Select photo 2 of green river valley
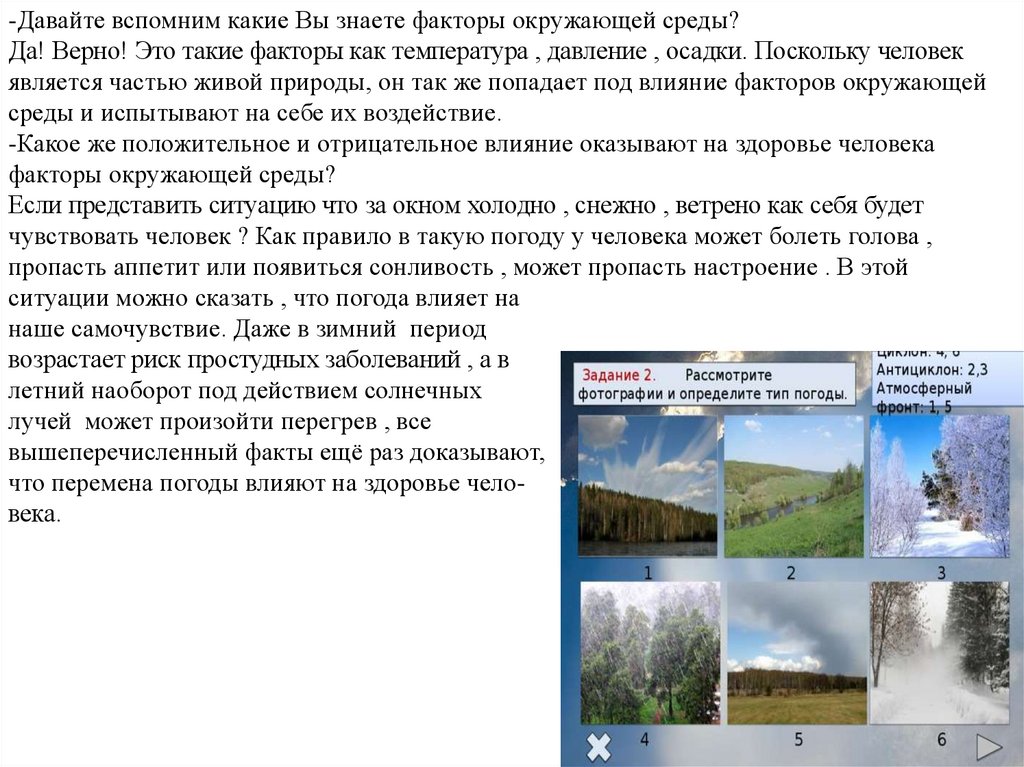The image size is (1024, 767). 794,487
